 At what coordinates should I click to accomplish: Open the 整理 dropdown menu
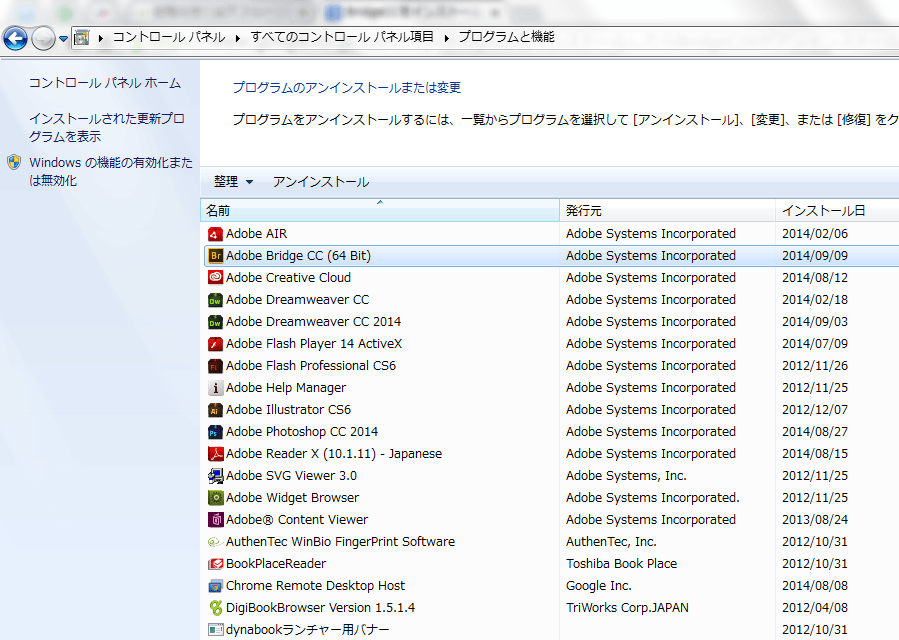click(x=233, y=182)
